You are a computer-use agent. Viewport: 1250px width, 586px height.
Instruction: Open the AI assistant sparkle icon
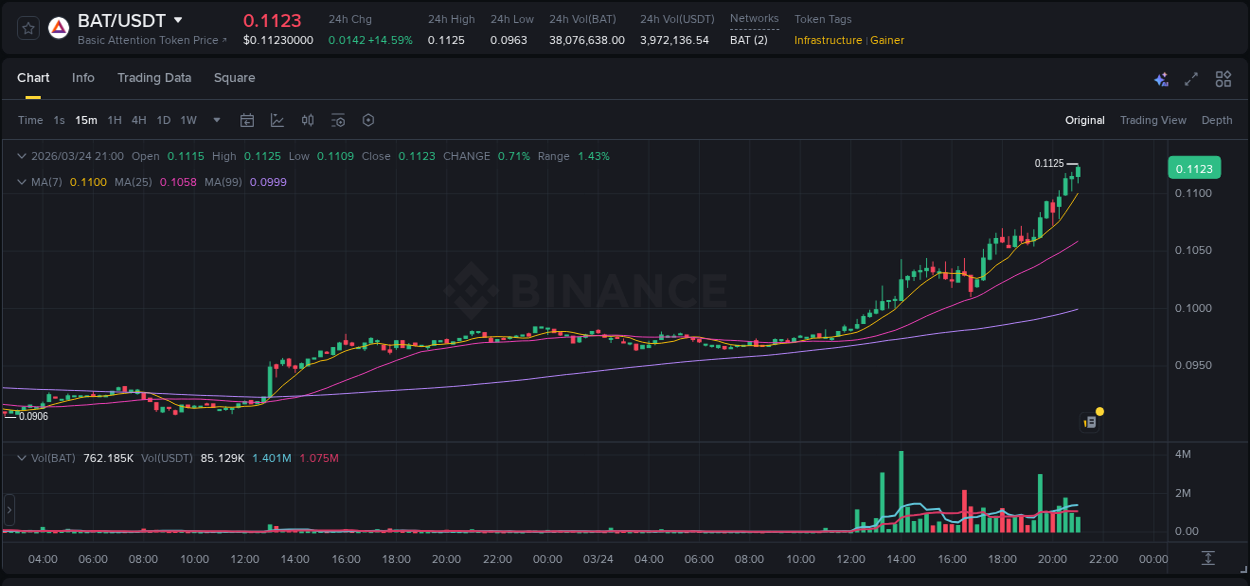1161,79
